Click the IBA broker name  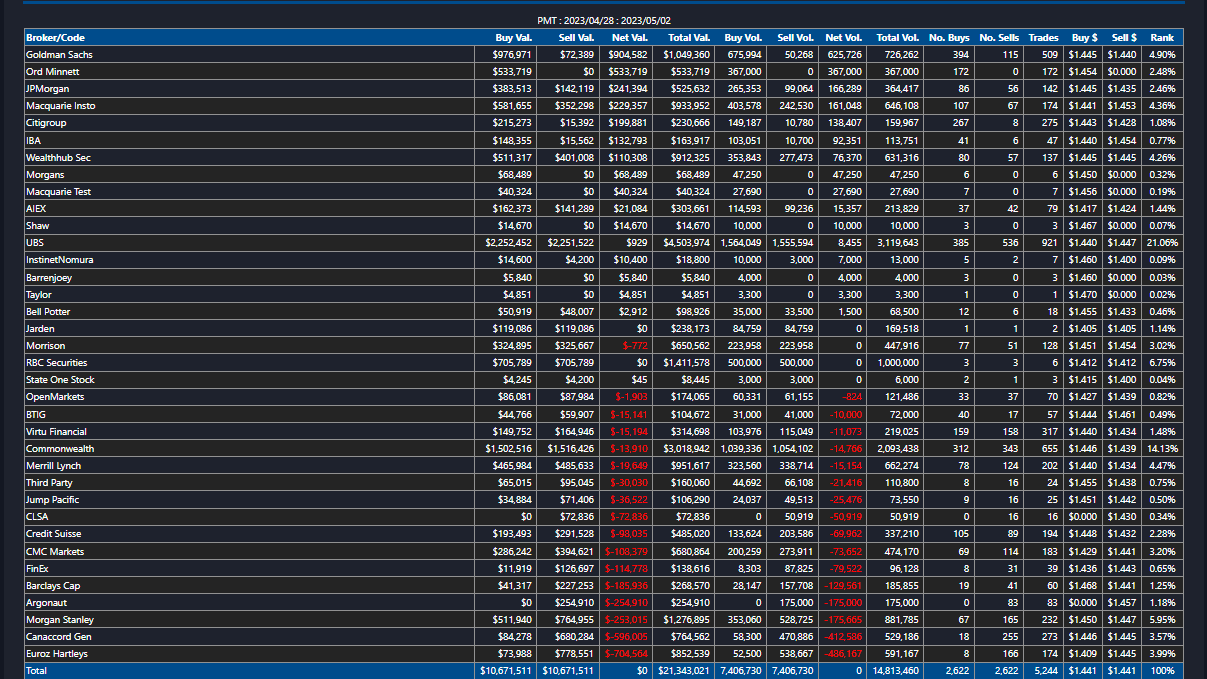[x=34, y=141]
